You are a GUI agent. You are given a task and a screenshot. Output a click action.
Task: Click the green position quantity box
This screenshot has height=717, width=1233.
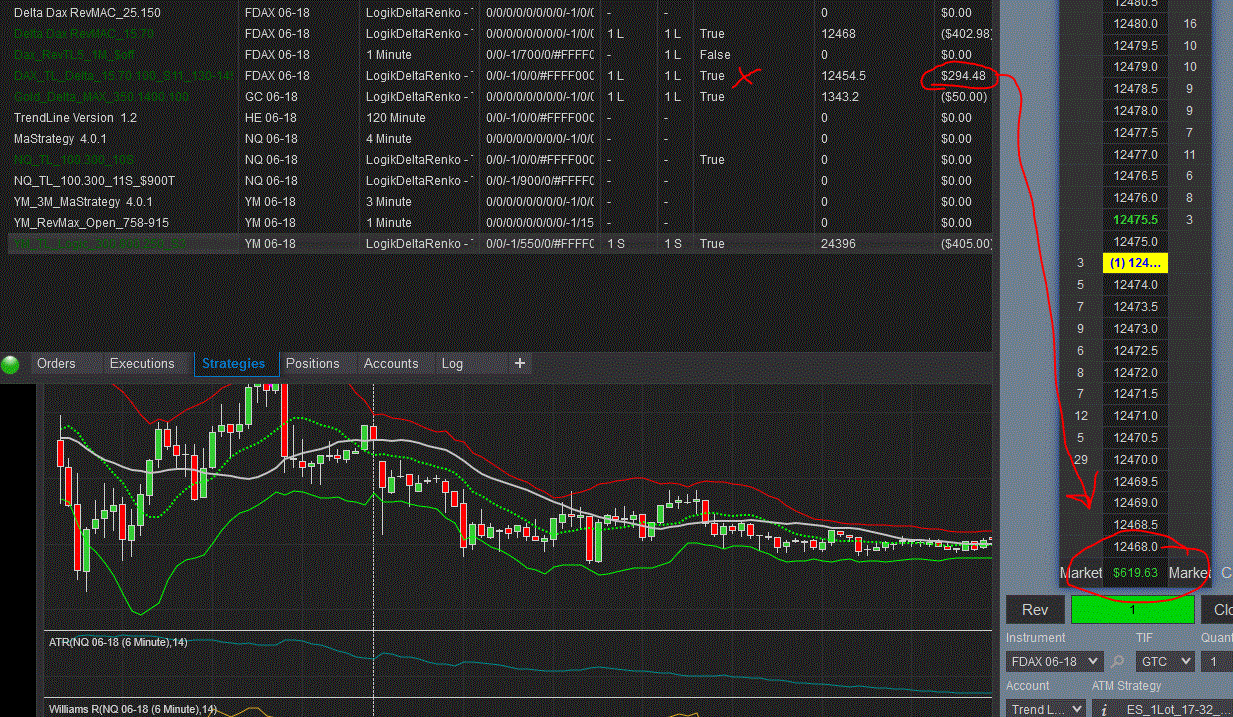[x=1132, y=610]
